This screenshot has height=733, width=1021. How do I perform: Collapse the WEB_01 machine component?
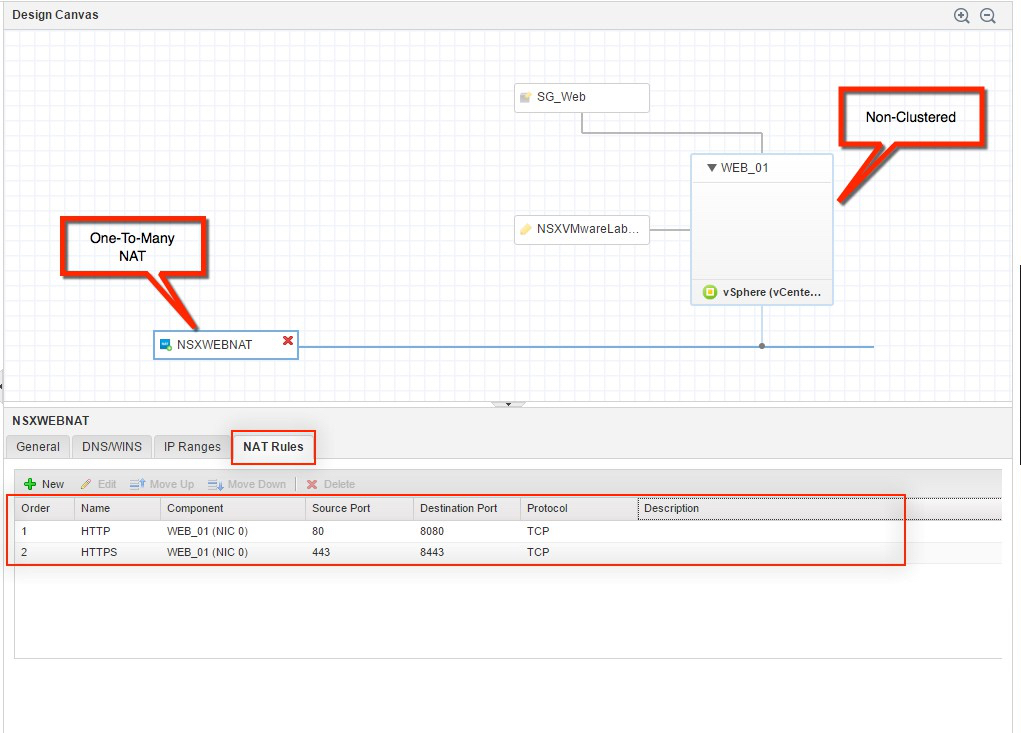point(711,168)
